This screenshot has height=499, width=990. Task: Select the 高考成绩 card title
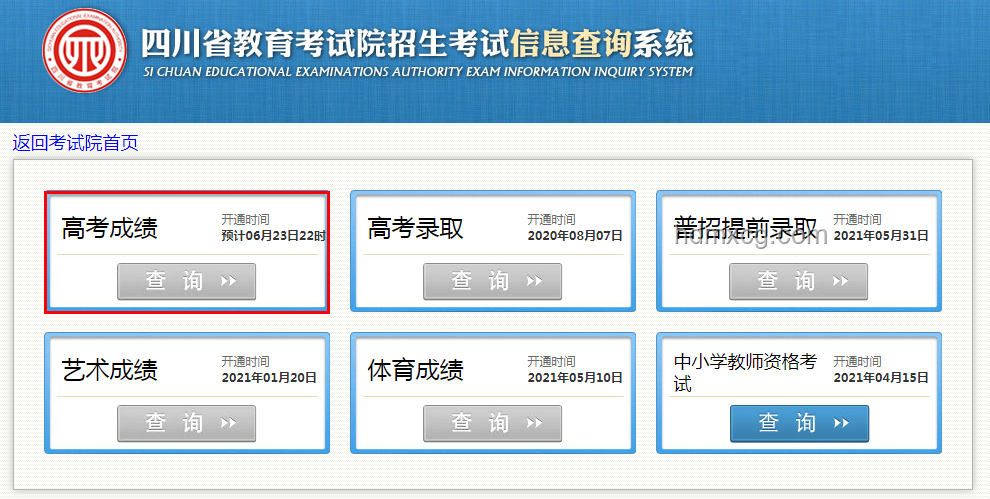(x=110, y=228)
